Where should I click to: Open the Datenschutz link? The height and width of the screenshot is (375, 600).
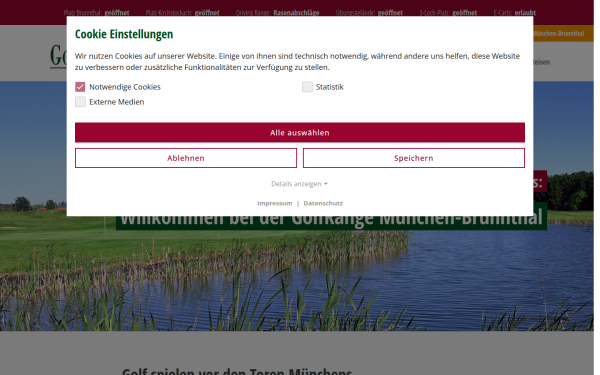pos(323,203)
